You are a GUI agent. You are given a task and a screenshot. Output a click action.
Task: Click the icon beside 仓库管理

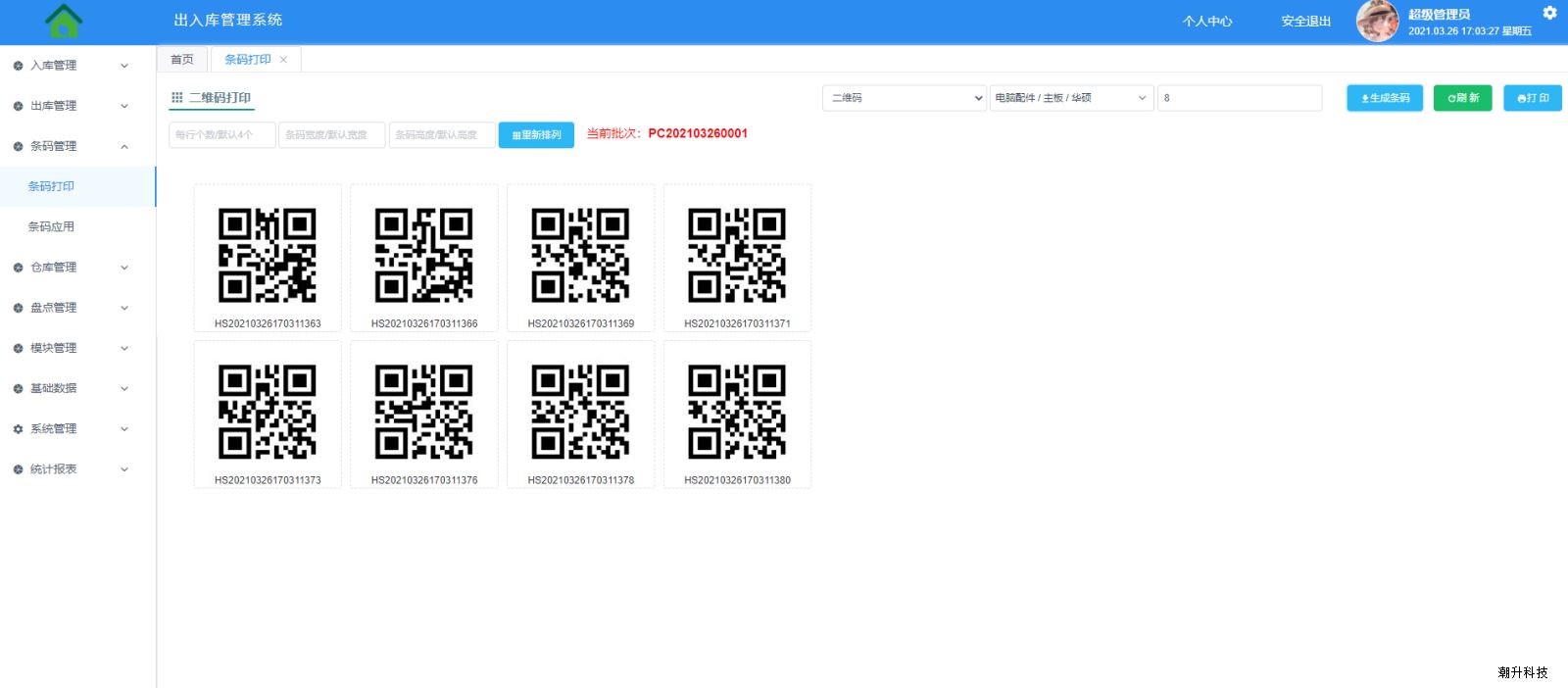18,268
